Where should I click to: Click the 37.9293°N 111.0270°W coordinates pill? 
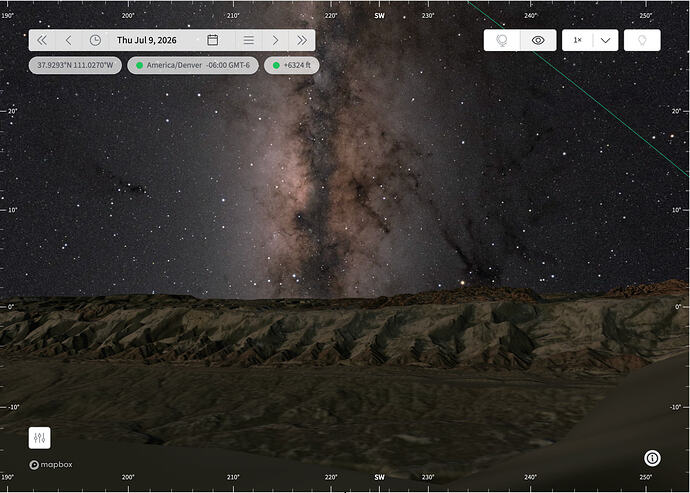(x=75, y=65)
